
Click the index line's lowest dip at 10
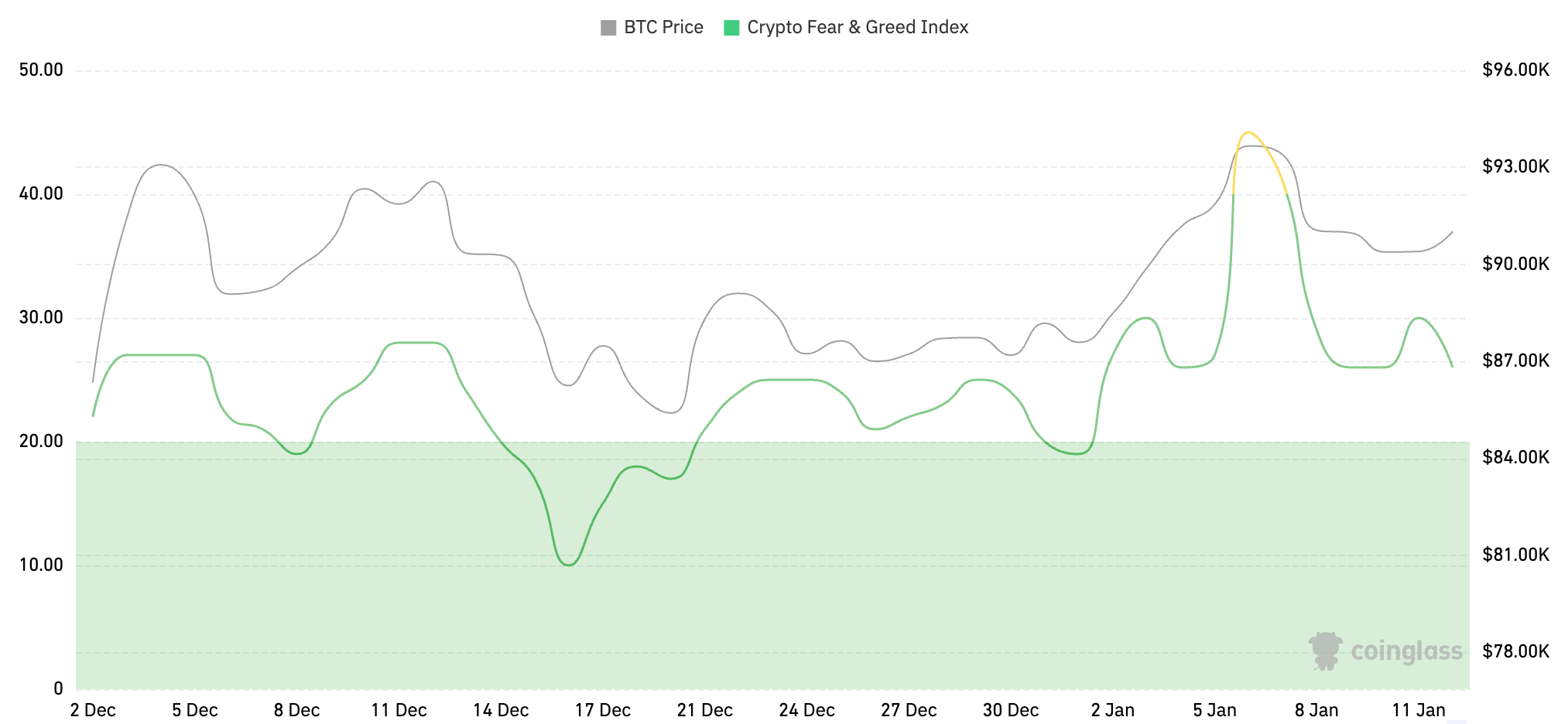[569, 565]
